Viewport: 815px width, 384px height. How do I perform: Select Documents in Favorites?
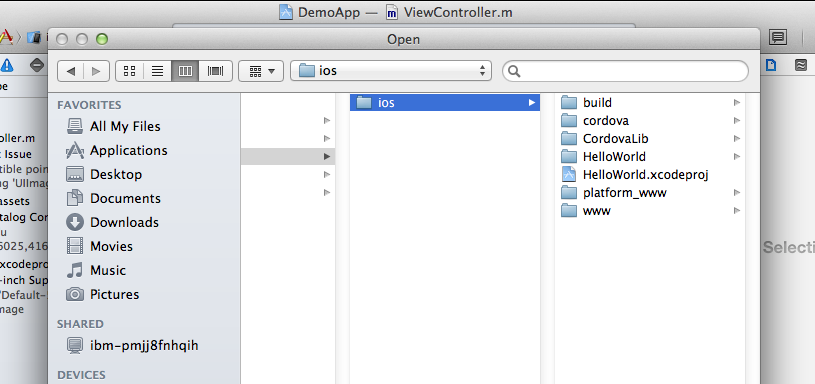[125, 198]
